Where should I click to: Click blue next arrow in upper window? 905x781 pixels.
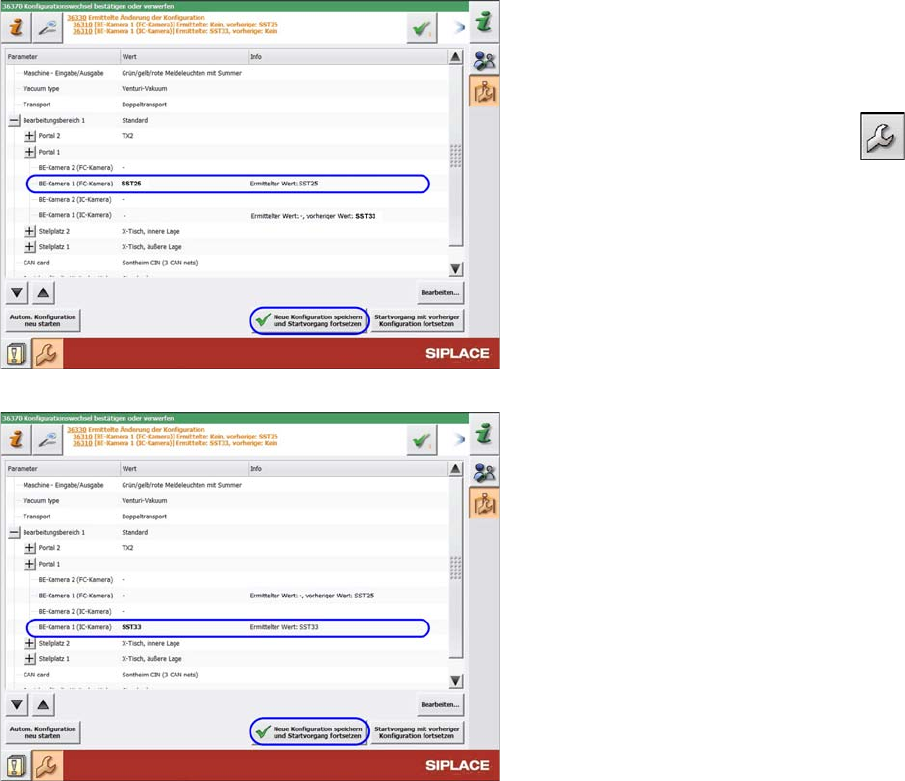(459, 27)
